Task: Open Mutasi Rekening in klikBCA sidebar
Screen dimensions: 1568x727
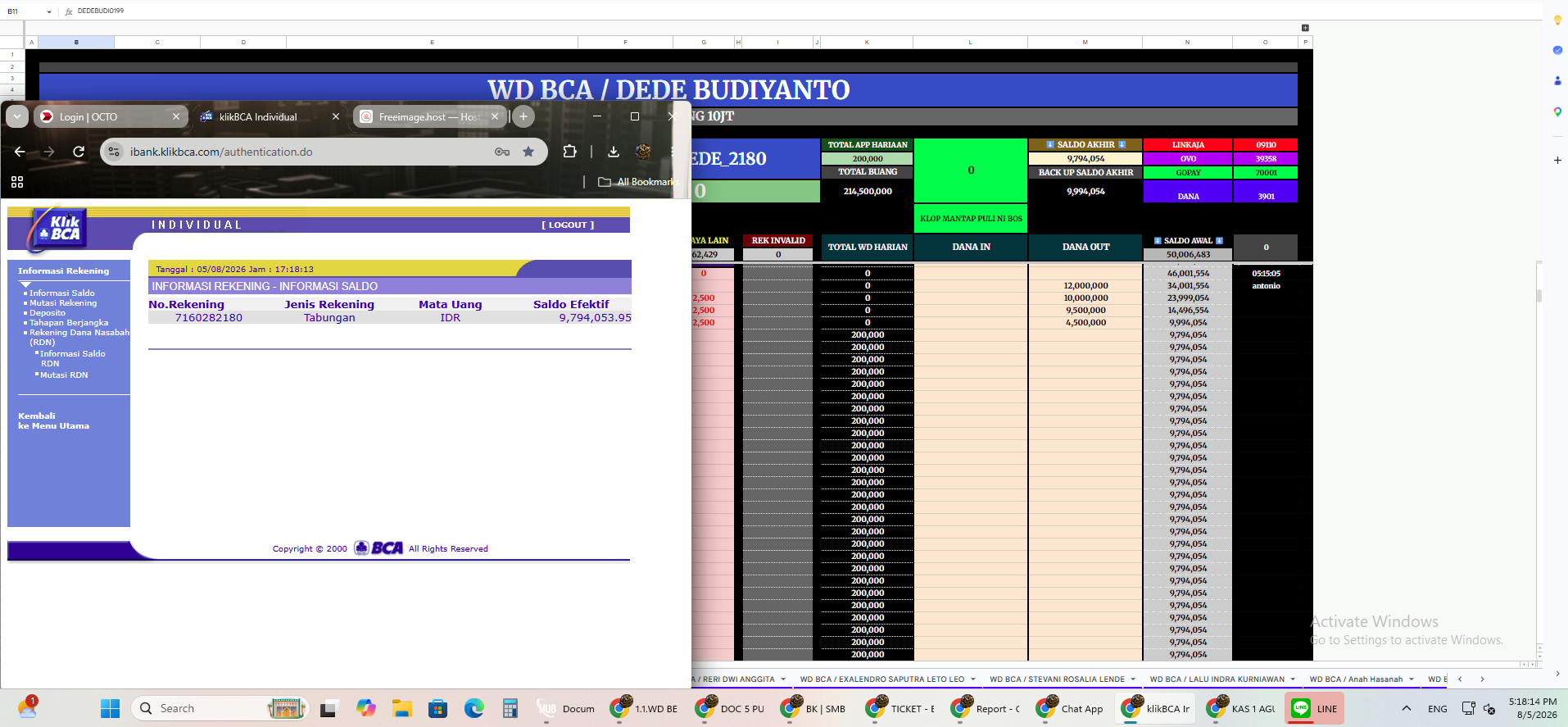Action: coord(63,303)
